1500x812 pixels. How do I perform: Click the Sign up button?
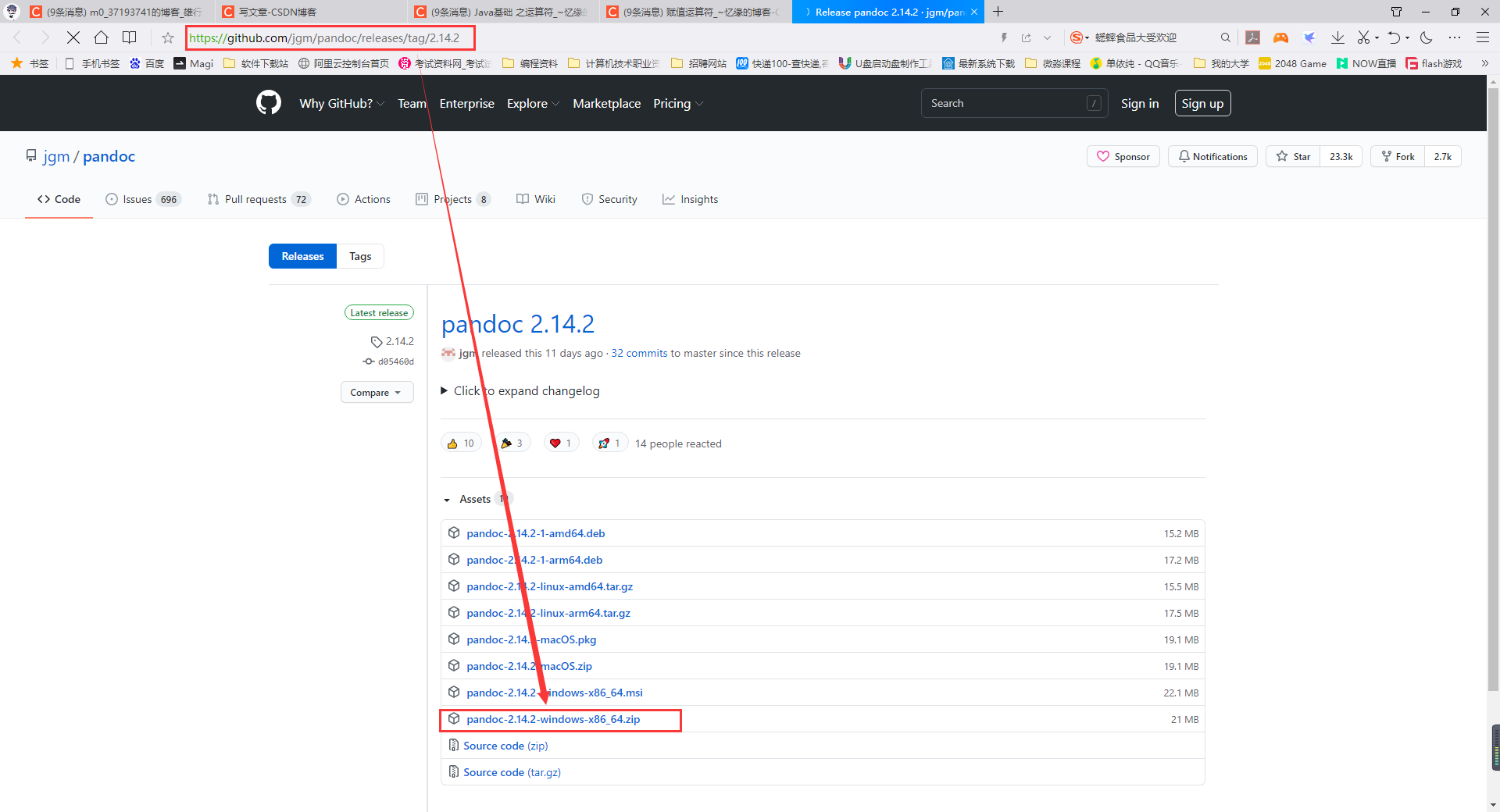[x=1202, y=103]
